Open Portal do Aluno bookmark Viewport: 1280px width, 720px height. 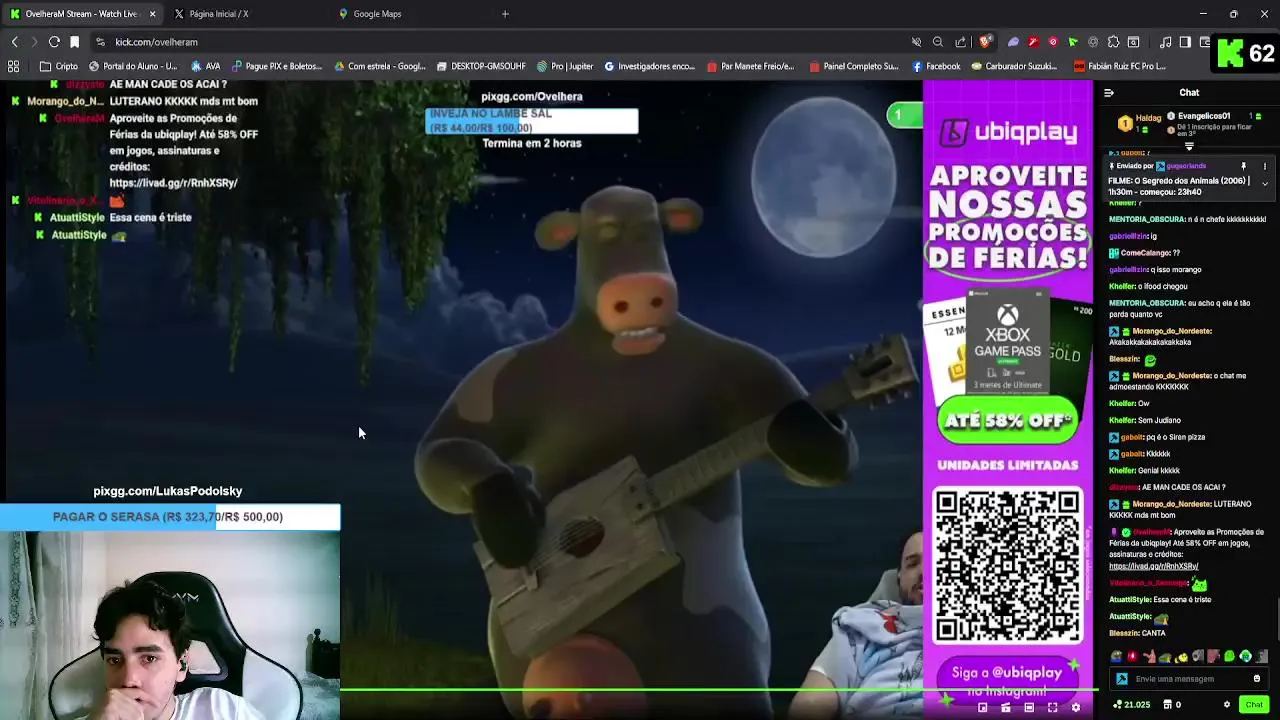[x=133, y=66]
